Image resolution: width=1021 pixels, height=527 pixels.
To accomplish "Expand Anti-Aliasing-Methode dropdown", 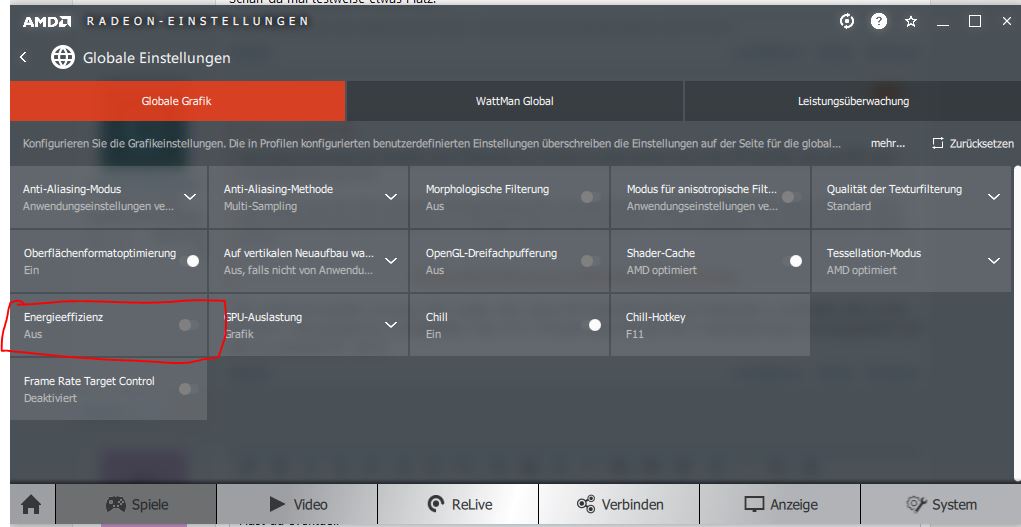I will tap(391, 197).
